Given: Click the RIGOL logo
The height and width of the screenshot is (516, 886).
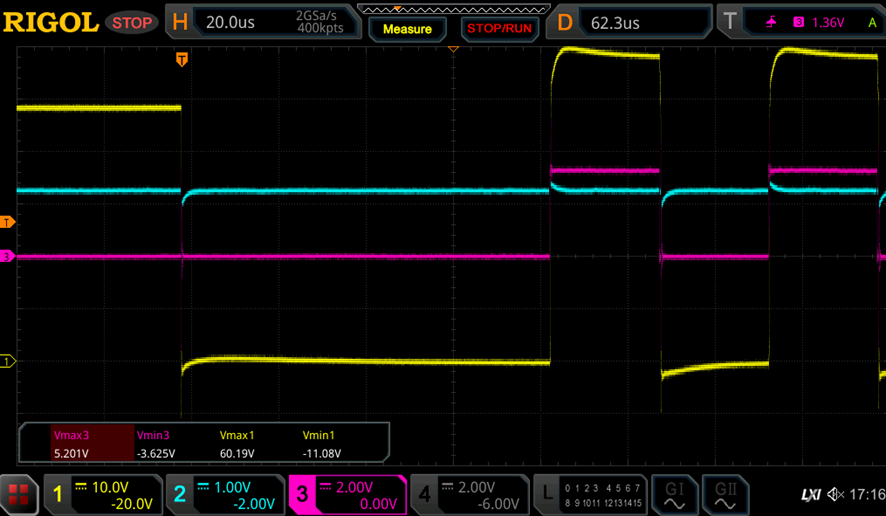Looking at the screenshot, I should pos(51,23).
